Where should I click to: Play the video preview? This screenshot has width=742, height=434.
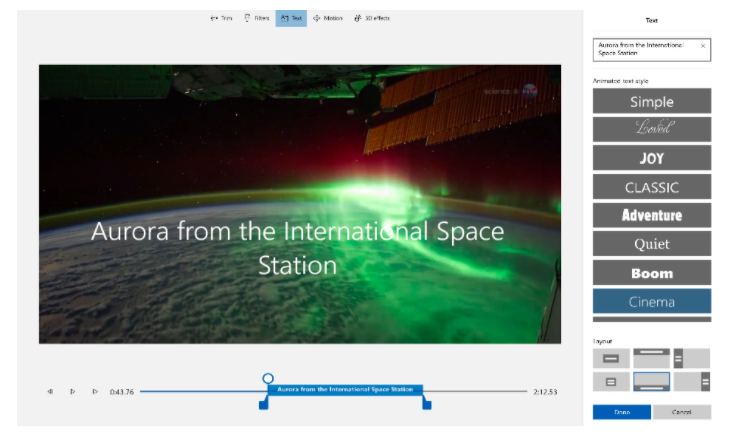[72, 391]
